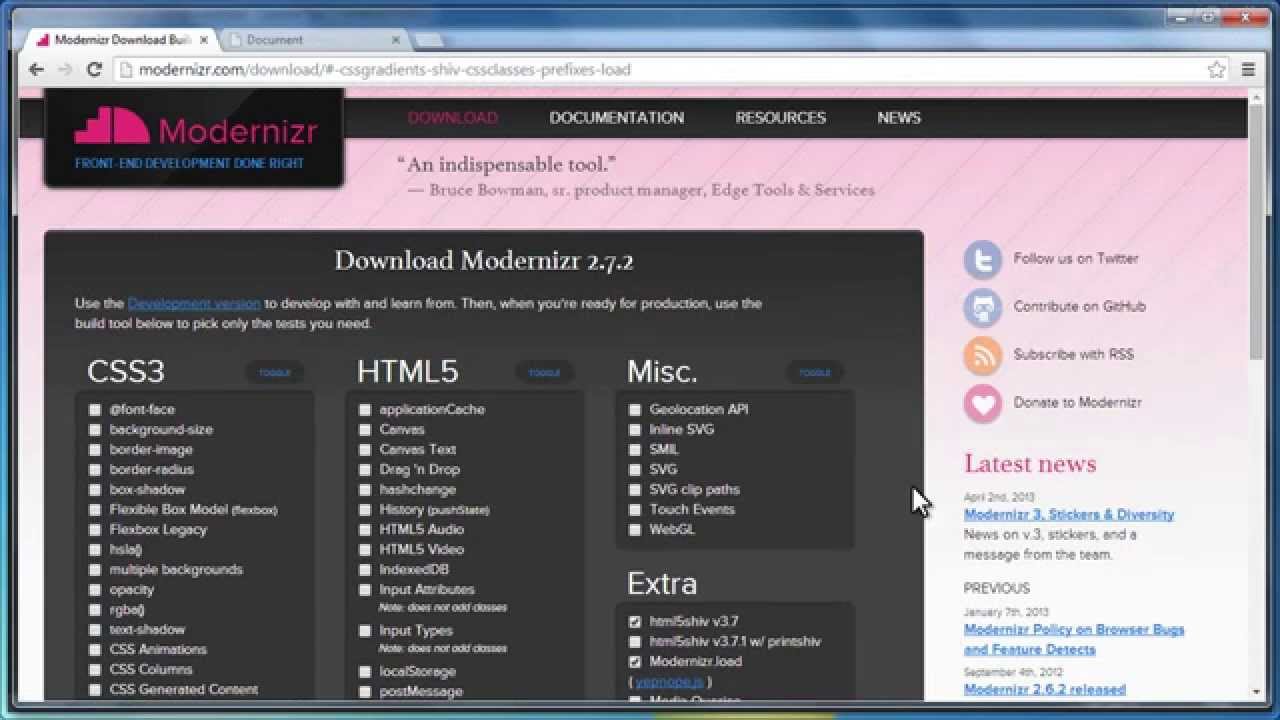Uncheck the Modernizr.load option

click(635, 662)
